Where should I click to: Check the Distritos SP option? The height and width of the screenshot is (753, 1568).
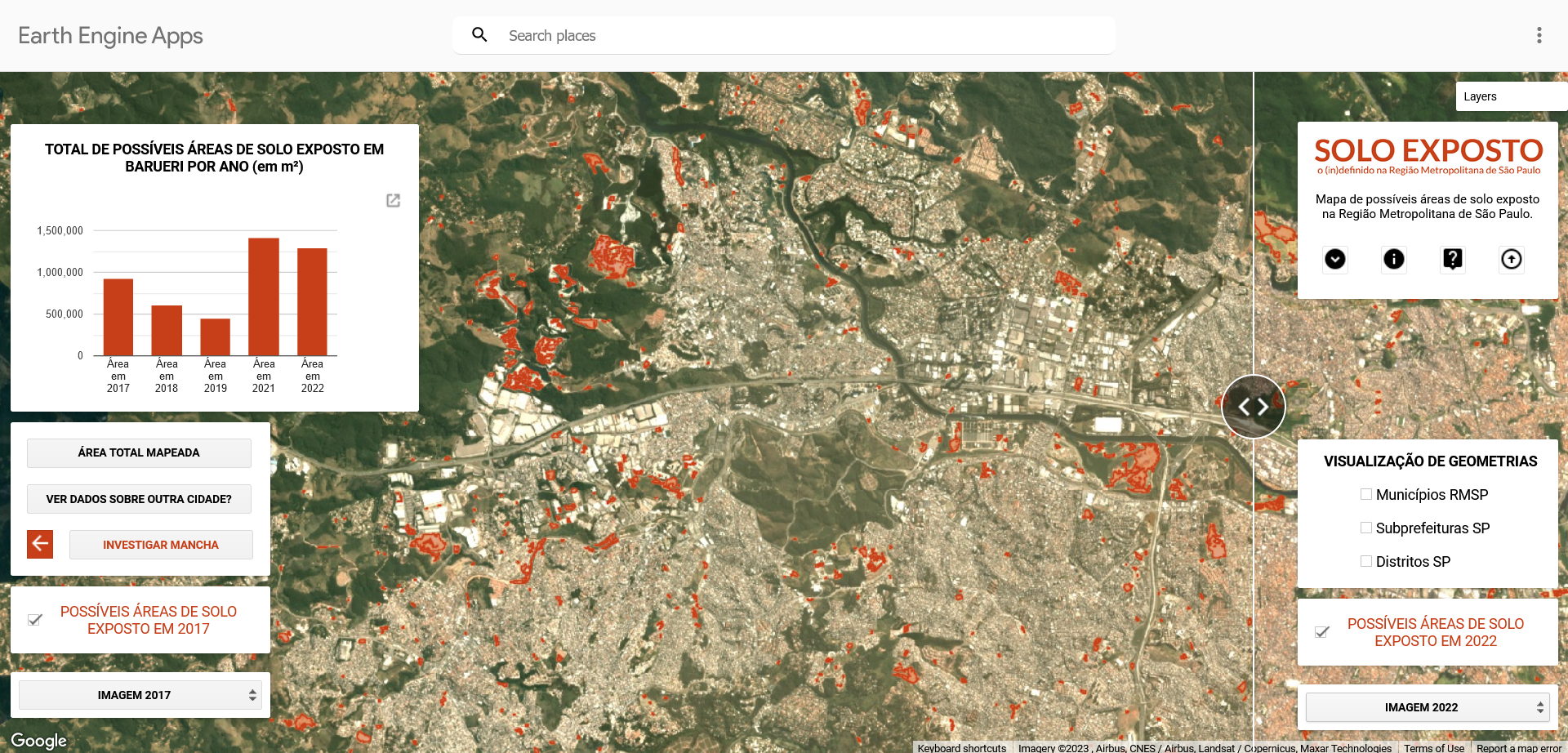(1365, 561)
